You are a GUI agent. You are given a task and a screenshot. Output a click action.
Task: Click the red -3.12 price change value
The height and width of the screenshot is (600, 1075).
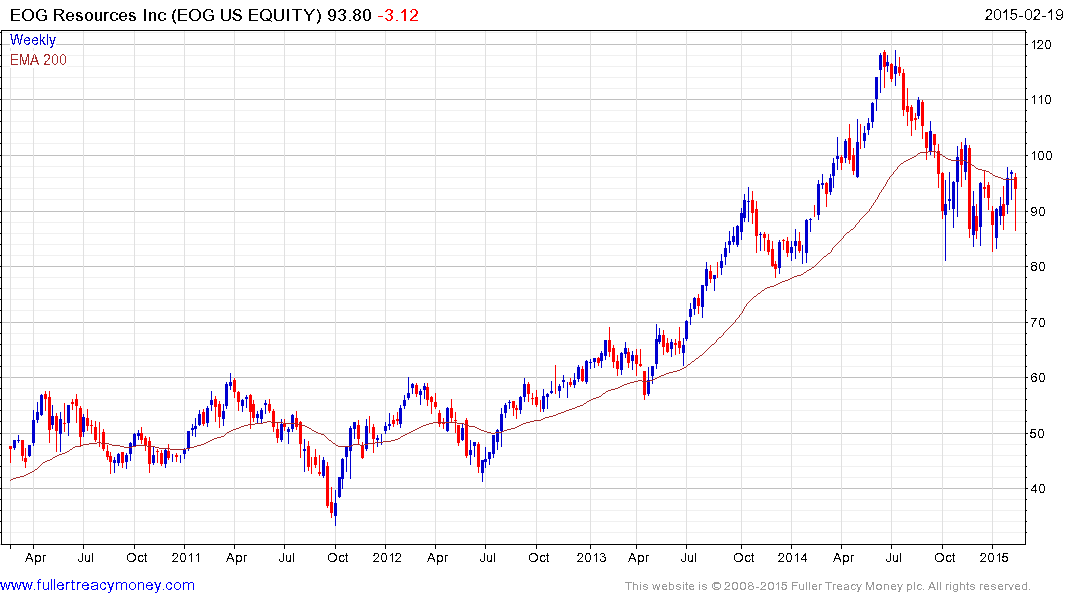click(398, 15)
